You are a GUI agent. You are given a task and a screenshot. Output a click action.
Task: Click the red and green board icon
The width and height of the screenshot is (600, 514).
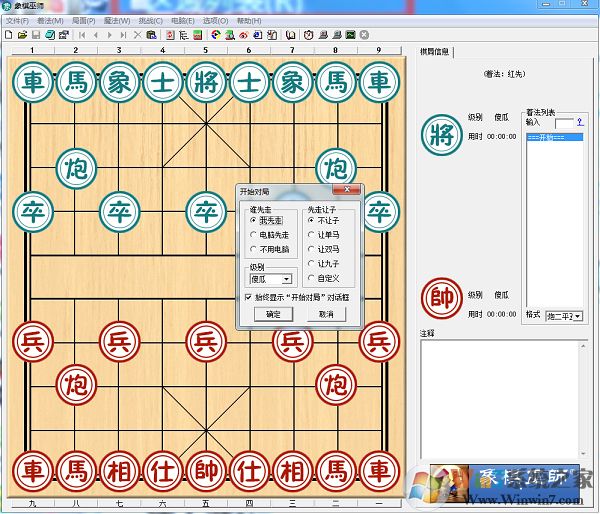pyautogui.click(x=197, y=35)
